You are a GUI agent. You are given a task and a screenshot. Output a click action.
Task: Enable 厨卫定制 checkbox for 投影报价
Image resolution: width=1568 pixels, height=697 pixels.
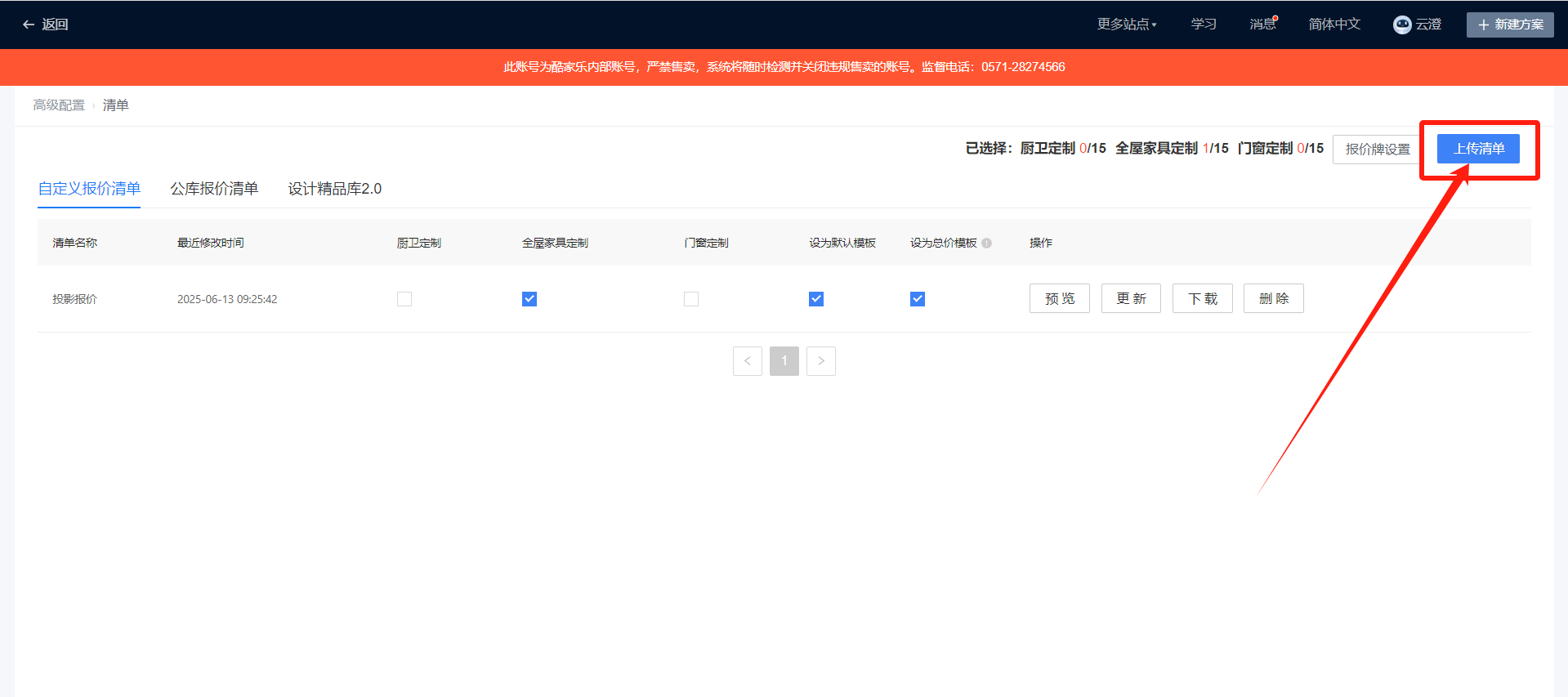tap(404, 299)
